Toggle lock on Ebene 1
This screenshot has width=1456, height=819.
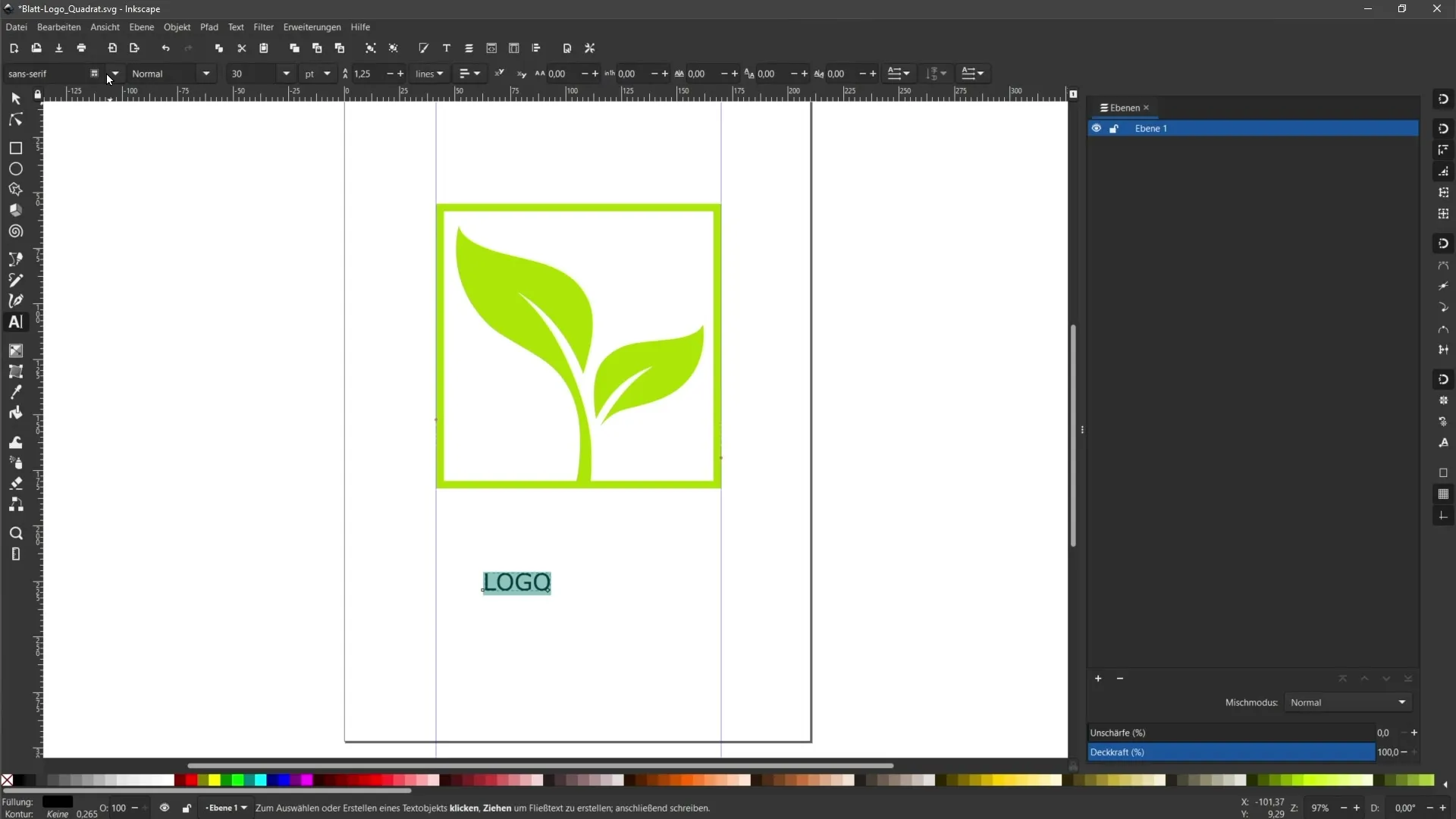coord(1115,128)
